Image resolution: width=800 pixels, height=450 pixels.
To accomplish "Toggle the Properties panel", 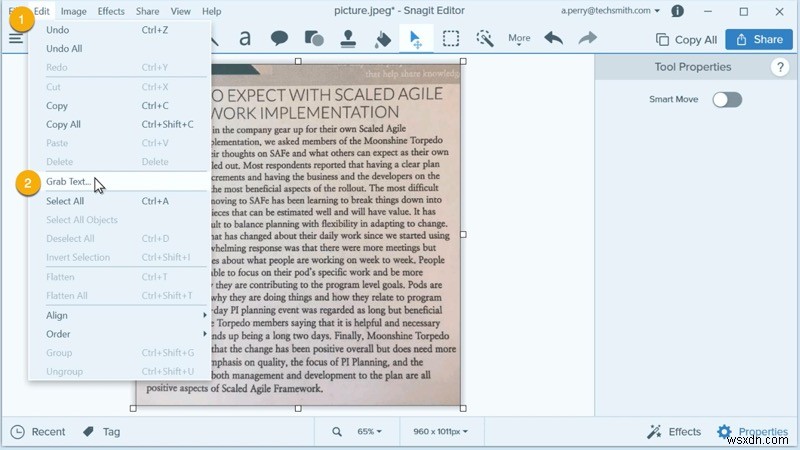I will pyautogui.click(x=752, y=432).
